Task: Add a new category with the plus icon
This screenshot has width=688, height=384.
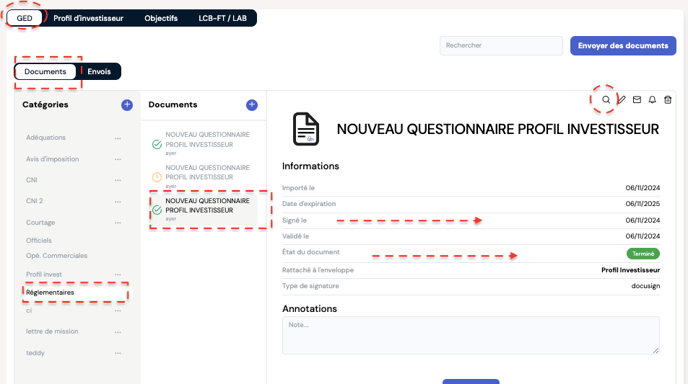Action: pos(127,105)
